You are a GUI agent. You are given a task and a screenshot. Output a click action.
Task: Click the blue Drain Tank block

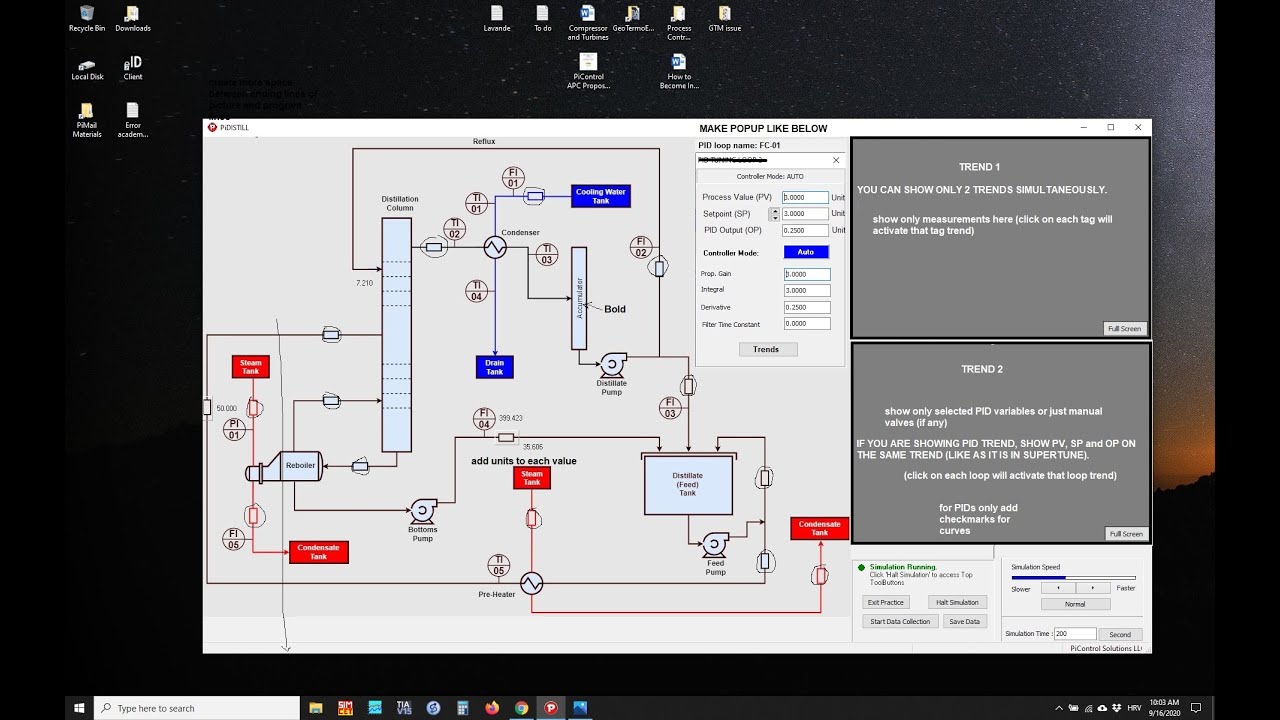(495, 367)
